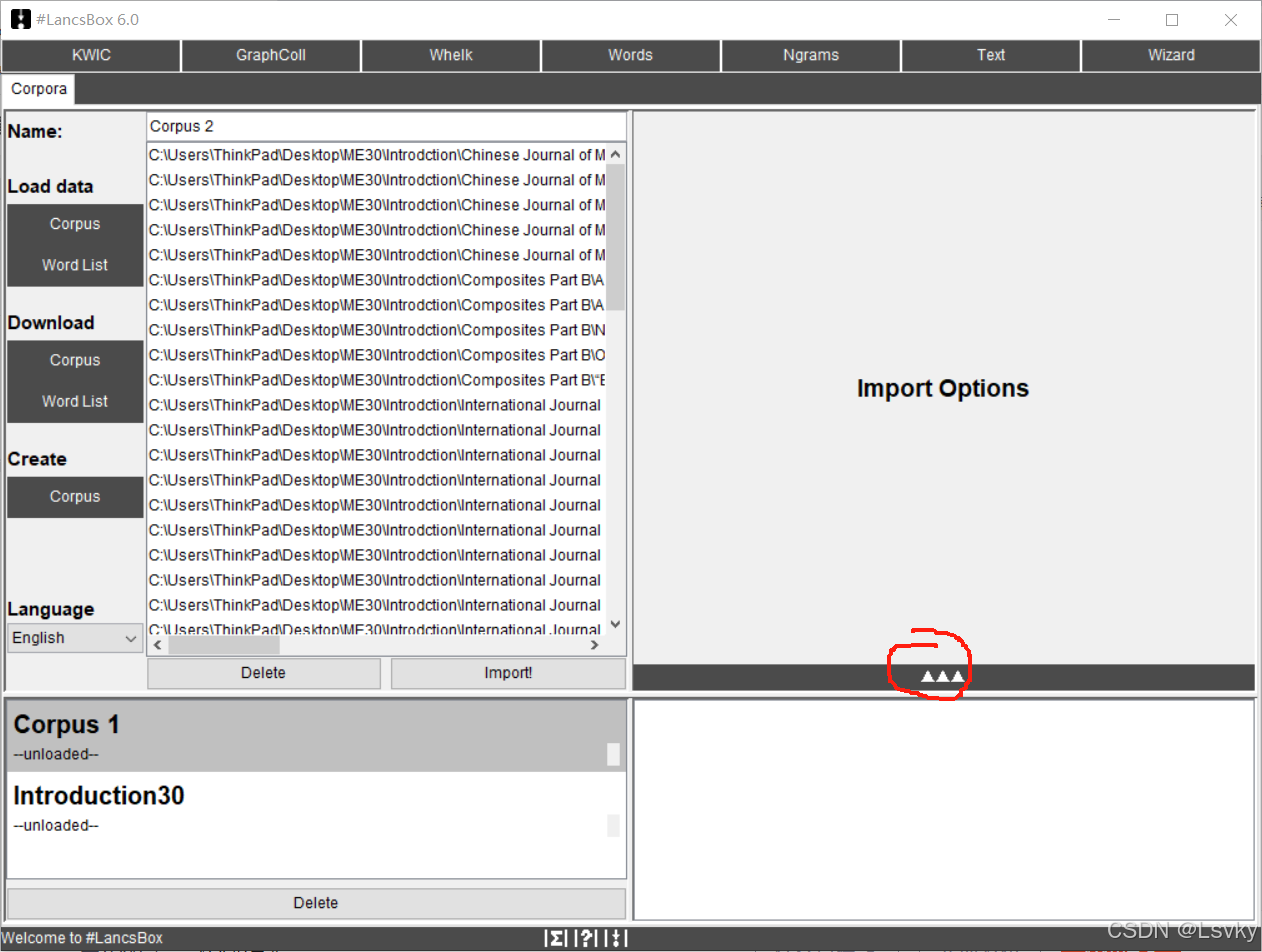Click the file list scroll up arrow
1262x952 pixels.
click(615, 154)
